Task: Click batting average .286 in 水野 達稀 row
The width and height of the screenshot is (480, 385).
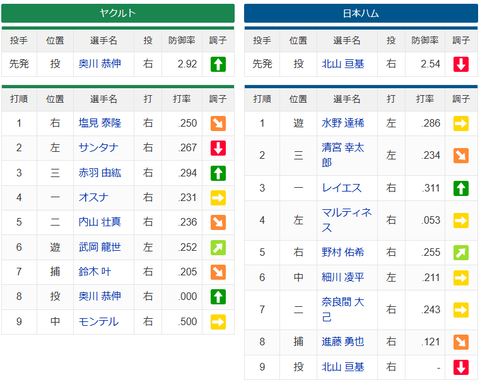Action: coord(431,123)
